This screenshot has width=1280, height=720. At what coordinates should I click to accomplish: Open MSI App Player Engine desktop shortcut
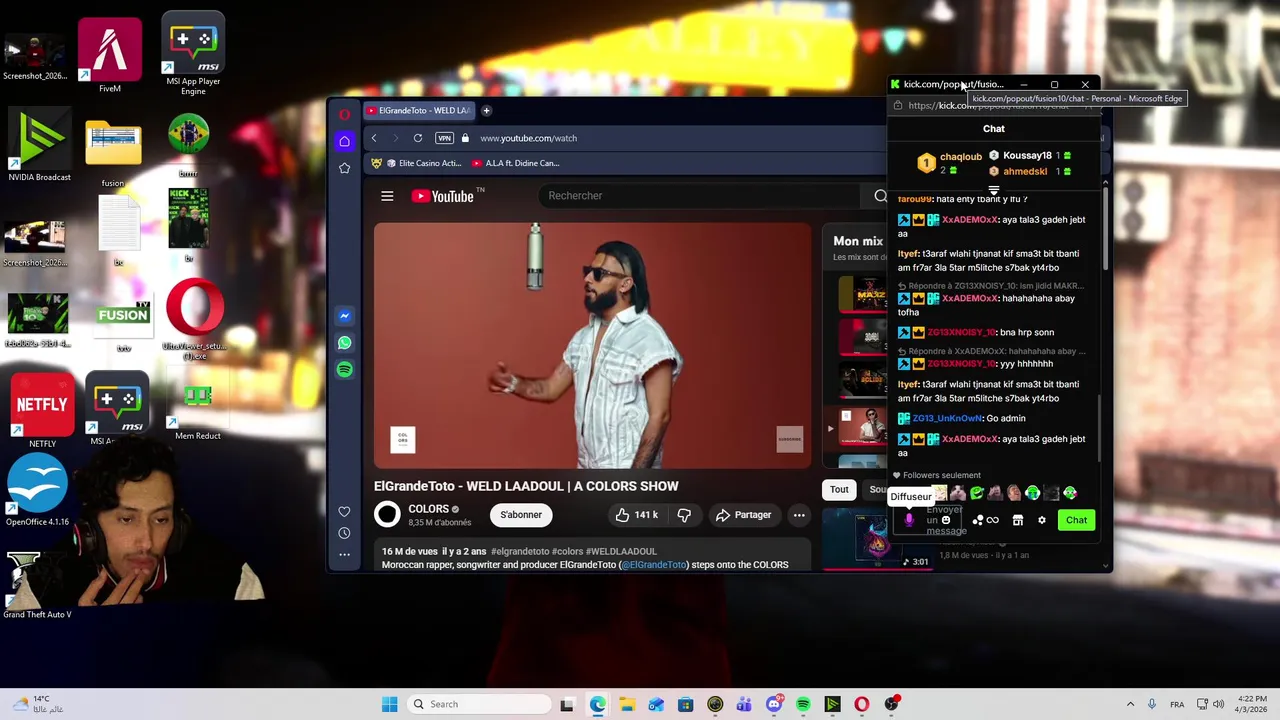(193, 55)
